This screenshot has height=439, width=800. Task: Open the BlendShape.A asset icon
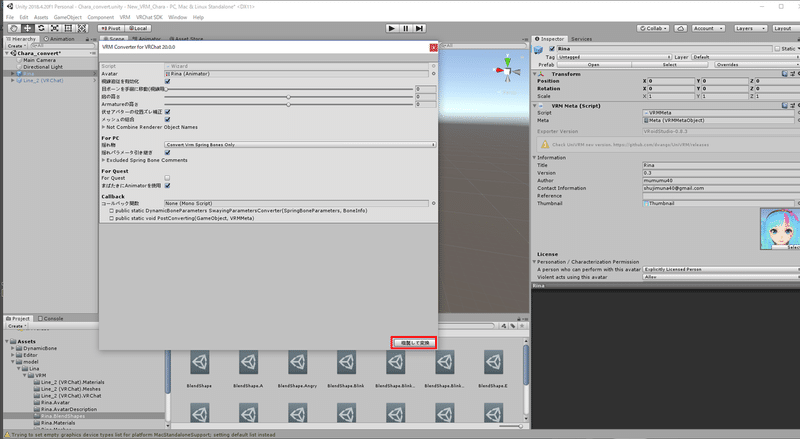click(x=248, y=362)
